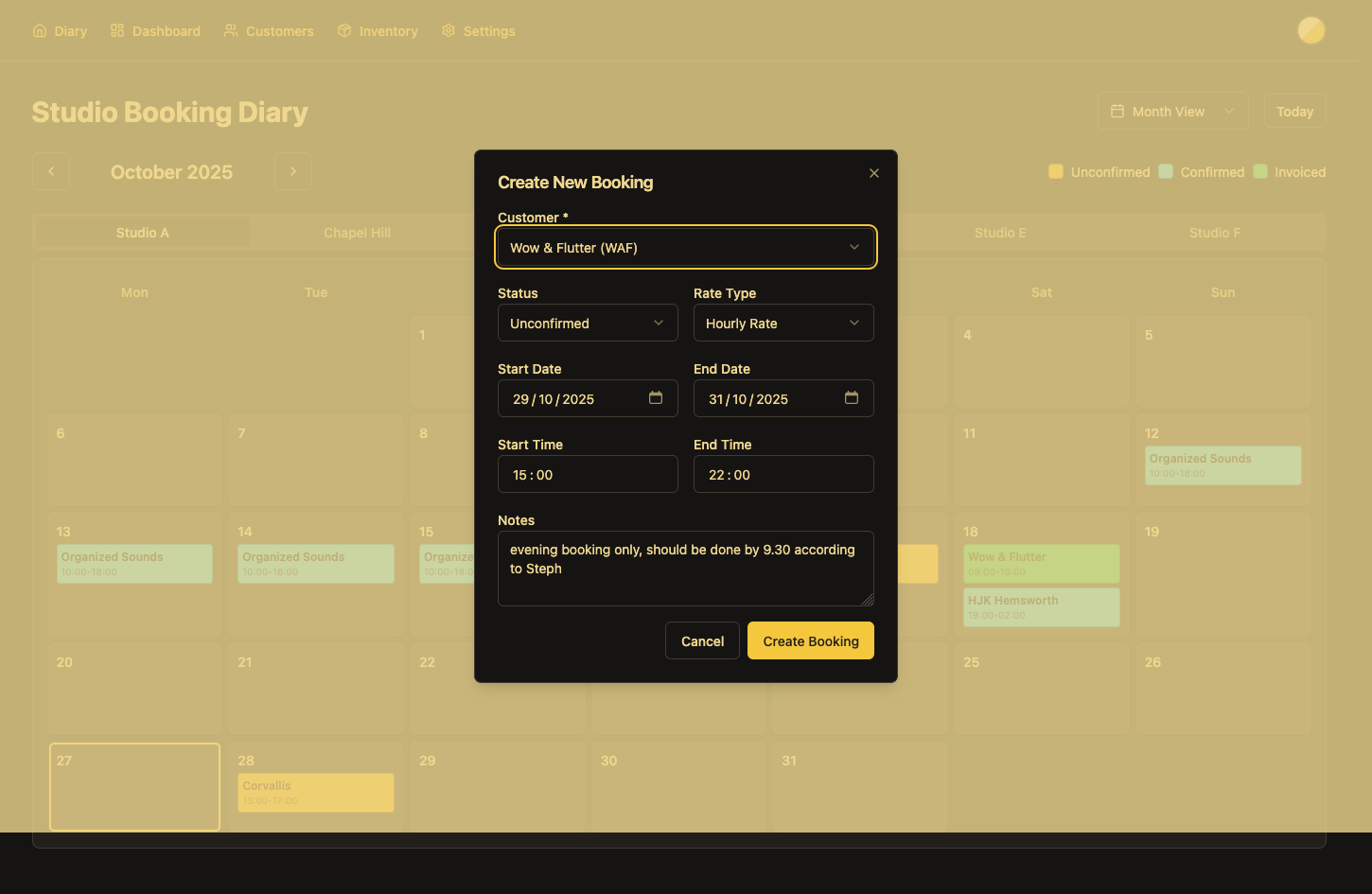The height and width of the screenshot is (894, 1372).
Task: Dismiss the Create New Booking dialog
Action: (x=873, y=172)
